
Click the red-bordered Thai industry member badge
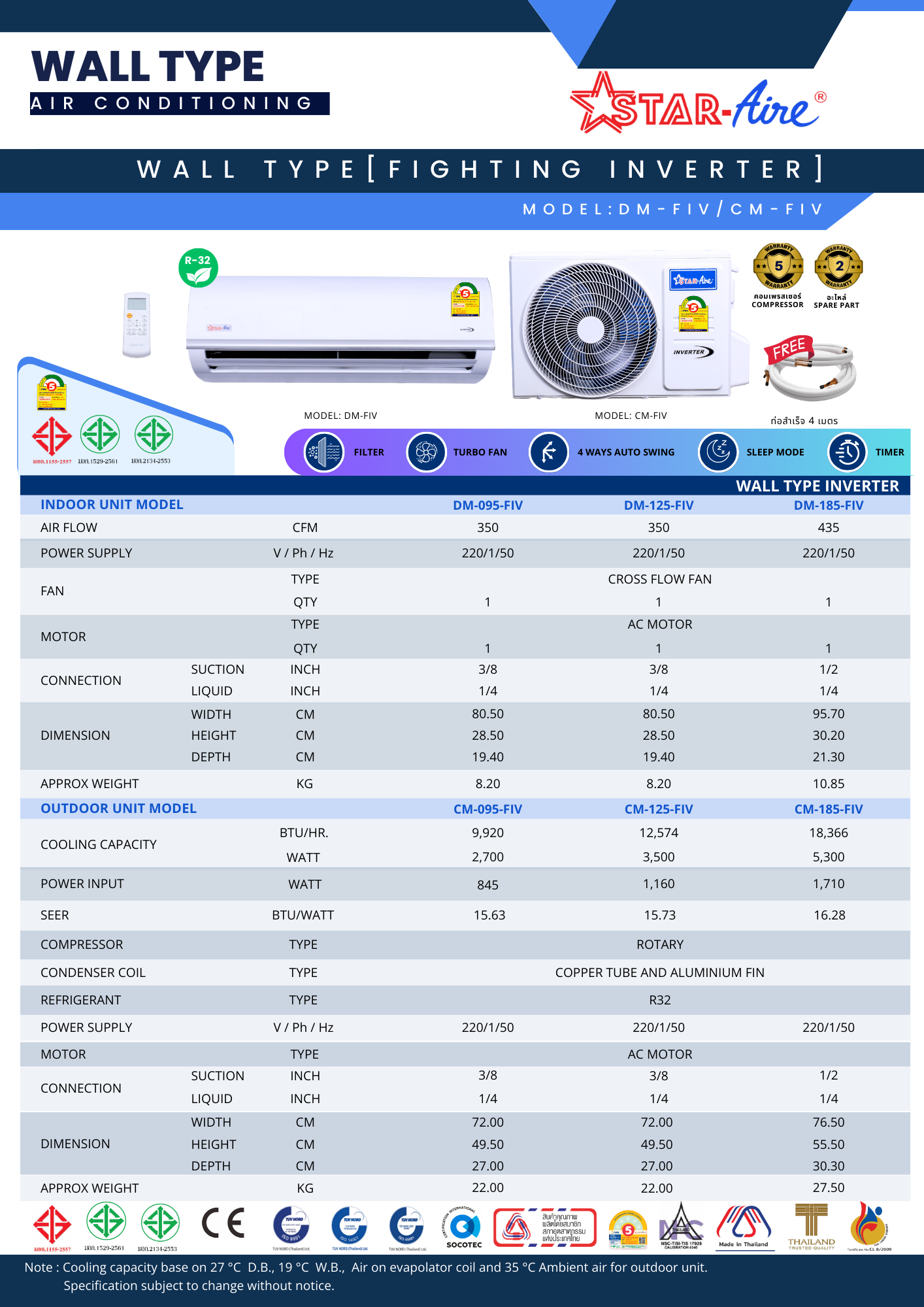545,1227
